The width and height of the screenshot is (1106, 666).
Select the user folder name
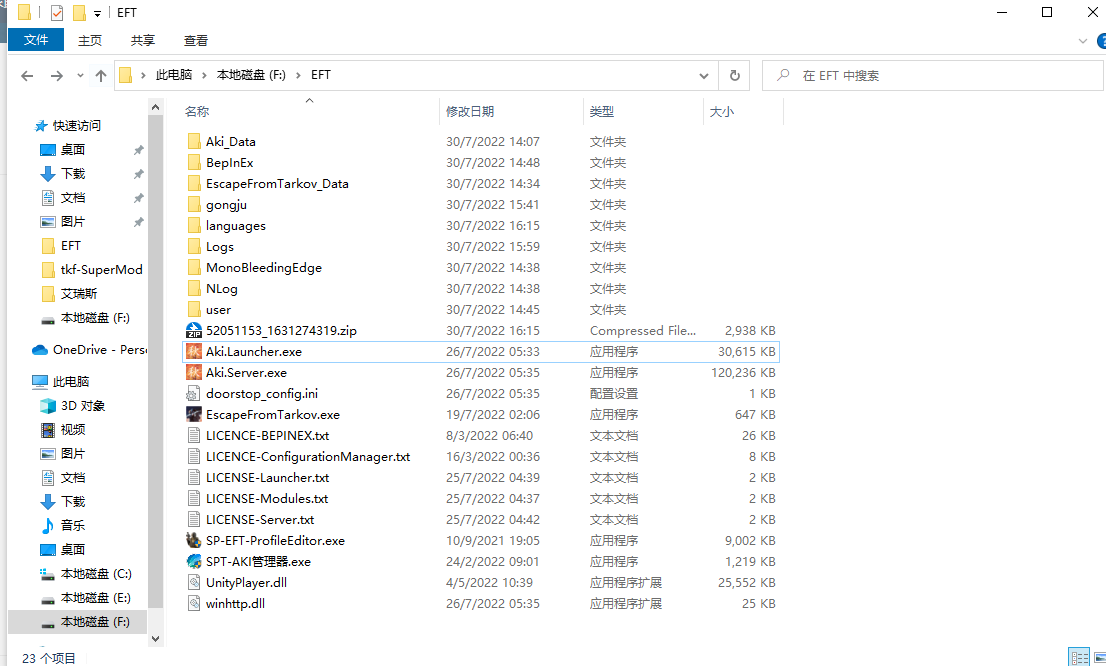(218, 310)
